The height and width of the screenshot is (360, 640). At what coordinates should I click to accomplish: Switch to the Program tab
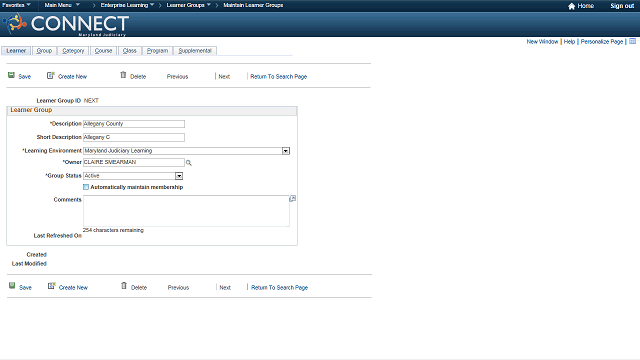coord(157,51)
